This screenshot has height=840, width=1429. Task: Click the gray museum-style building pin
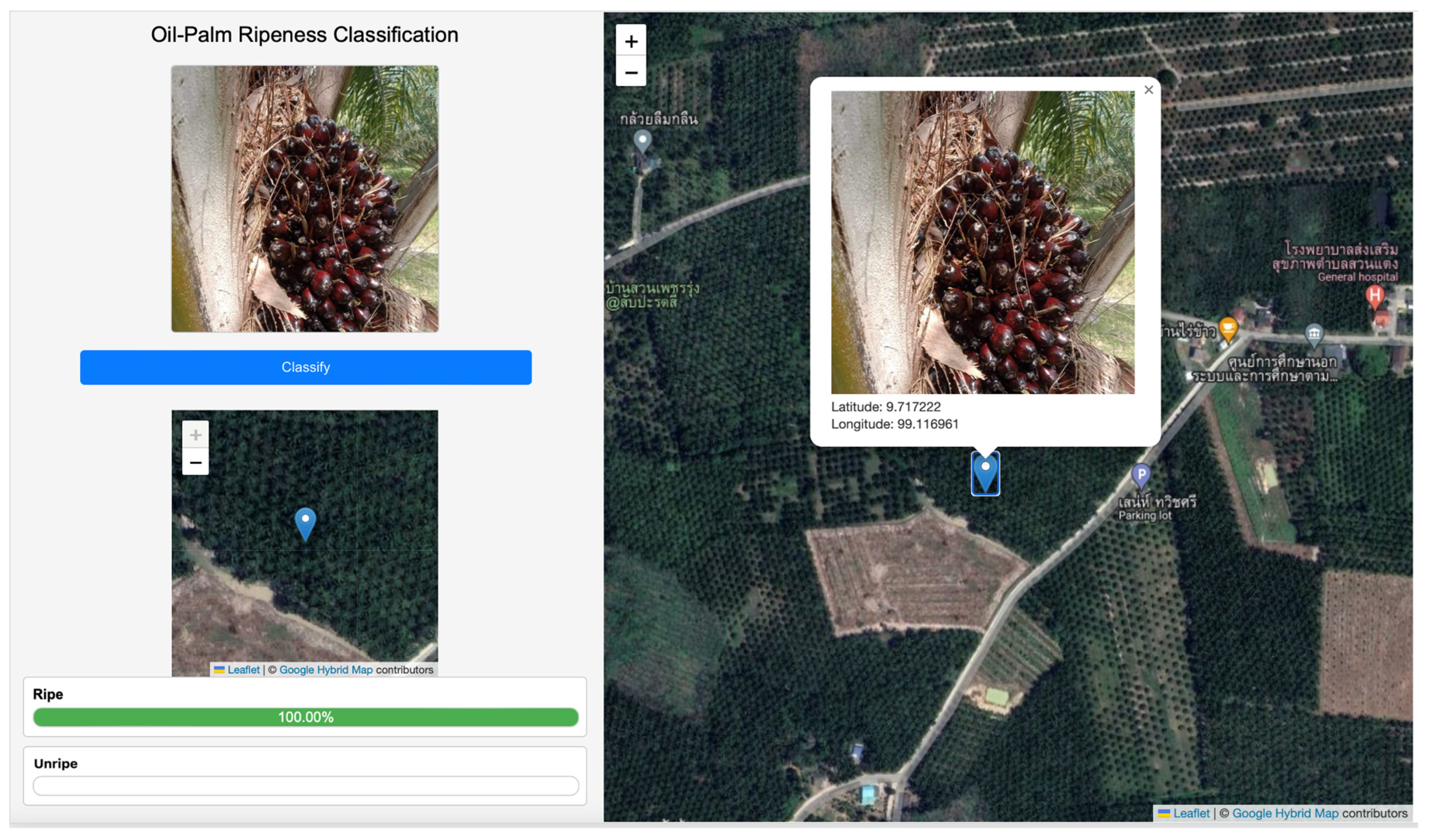click(x=1314, y=334)
